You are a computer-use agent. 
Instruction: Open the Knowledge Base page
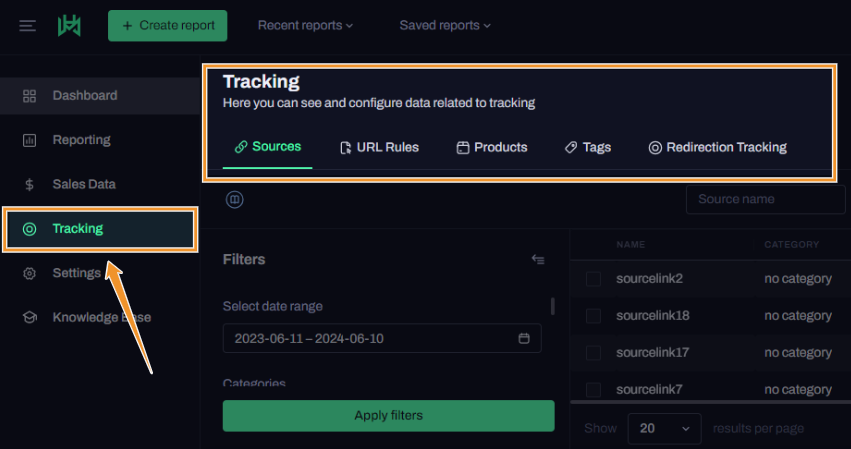coord(101,317)
